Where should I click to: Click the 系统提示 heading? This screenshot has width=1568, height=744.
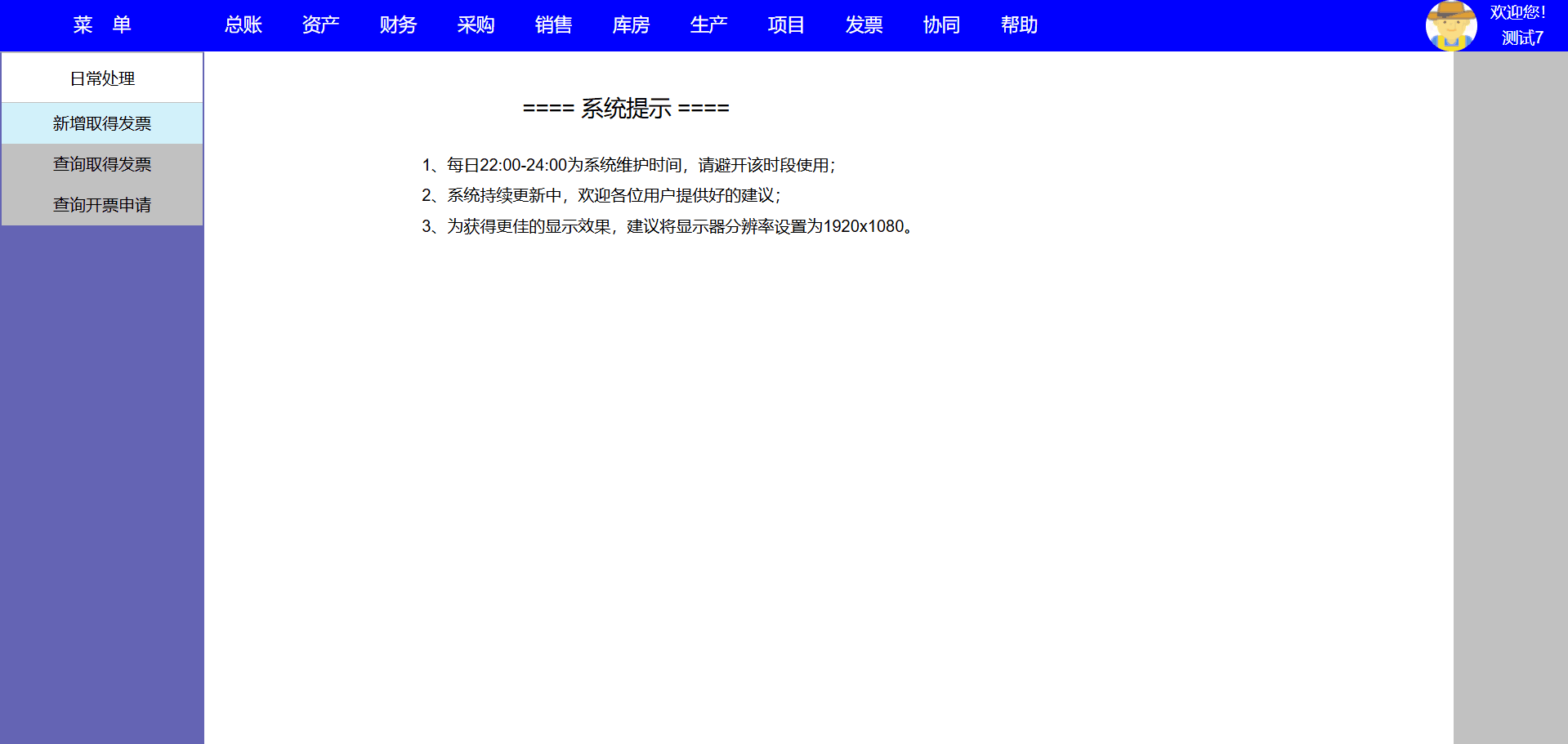626,108
